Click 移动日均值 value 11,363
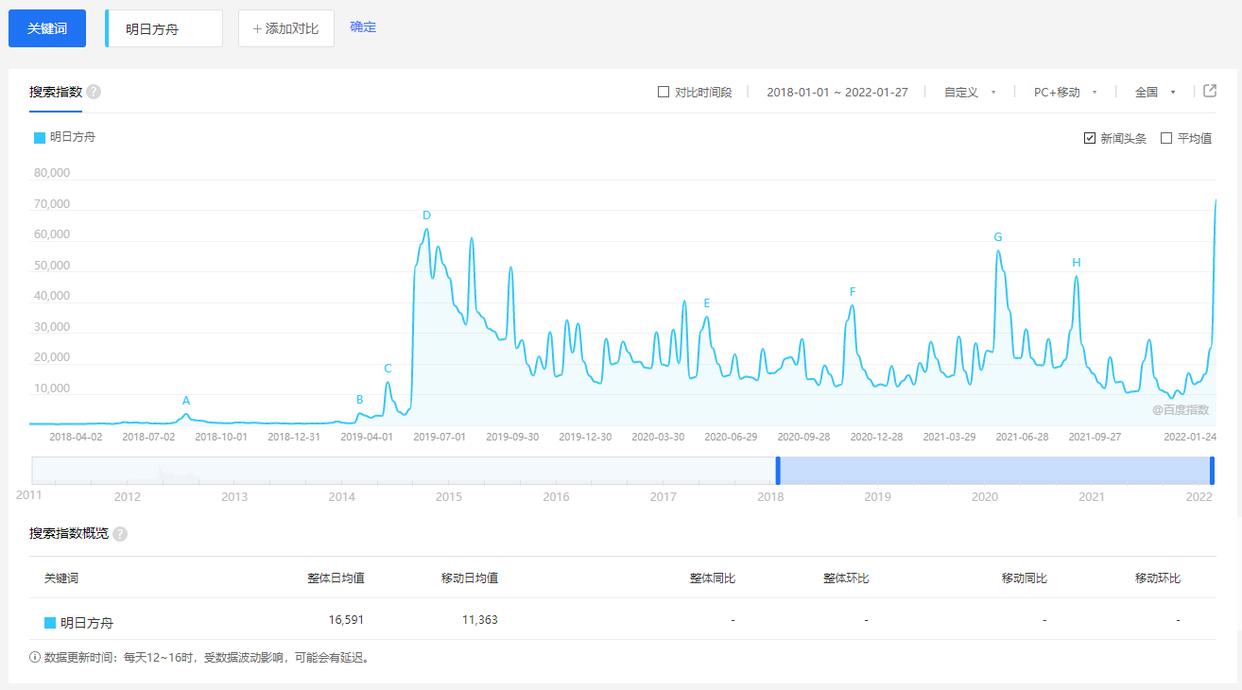 480,620
